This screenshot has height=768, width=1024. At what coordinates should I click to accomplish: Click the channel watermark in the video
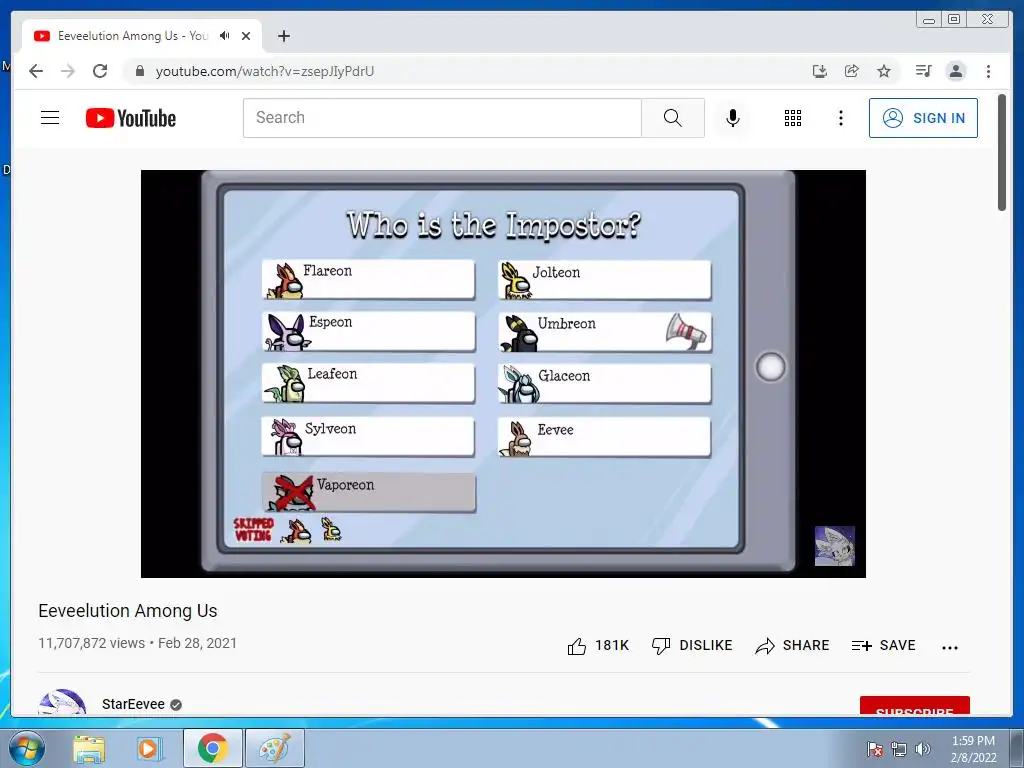pyautogui.click(x=835, y=546)
